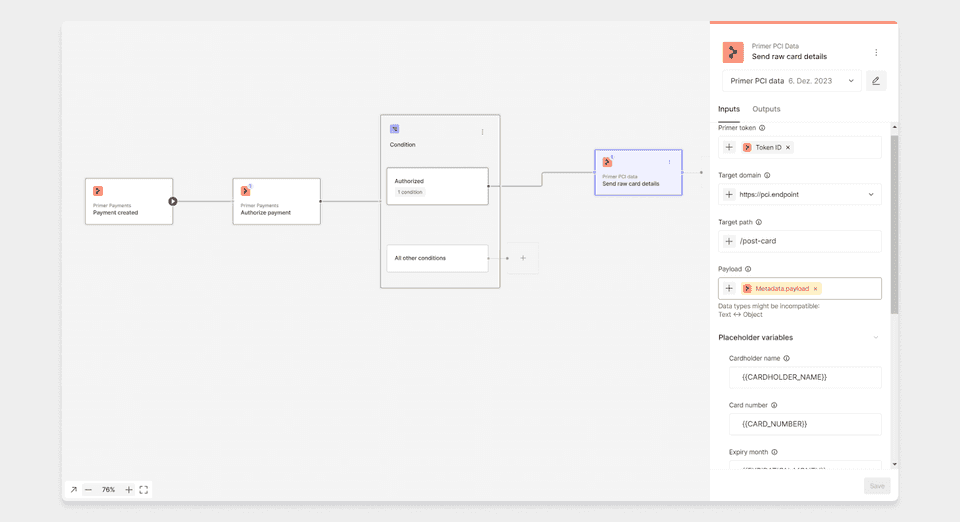The height and width of the screenshot is (522, 960).
Task: Click the Metadata.payload chip
Action: pyautogui.click(x=781, y=289)
